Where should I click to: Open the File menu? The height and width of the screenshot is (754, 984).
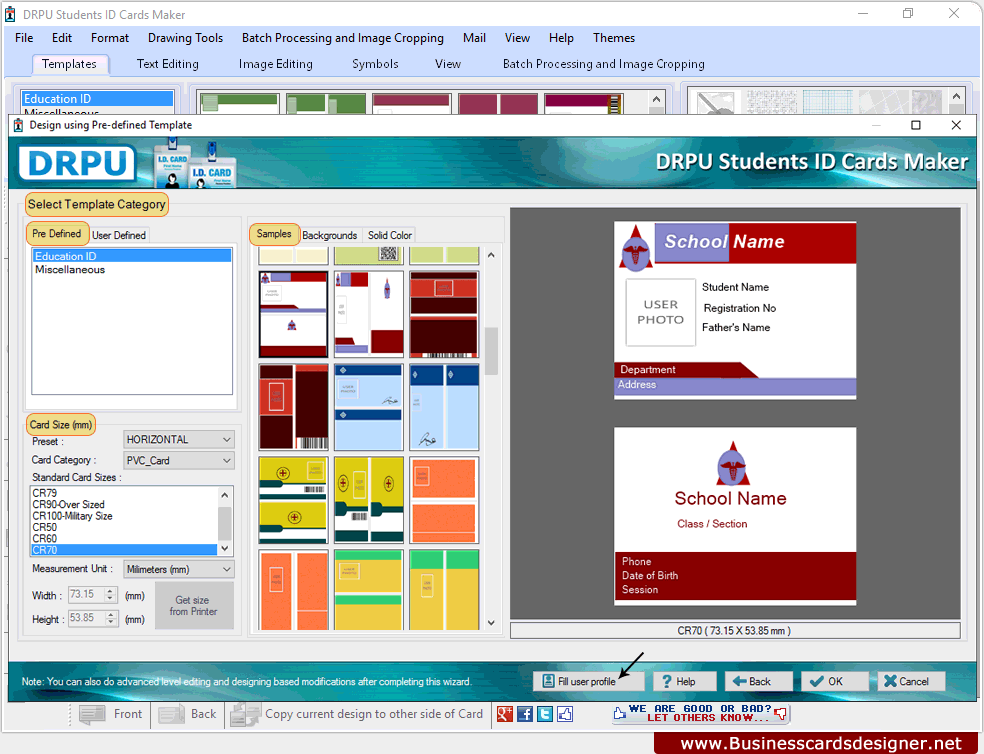[x=24, y=38]
